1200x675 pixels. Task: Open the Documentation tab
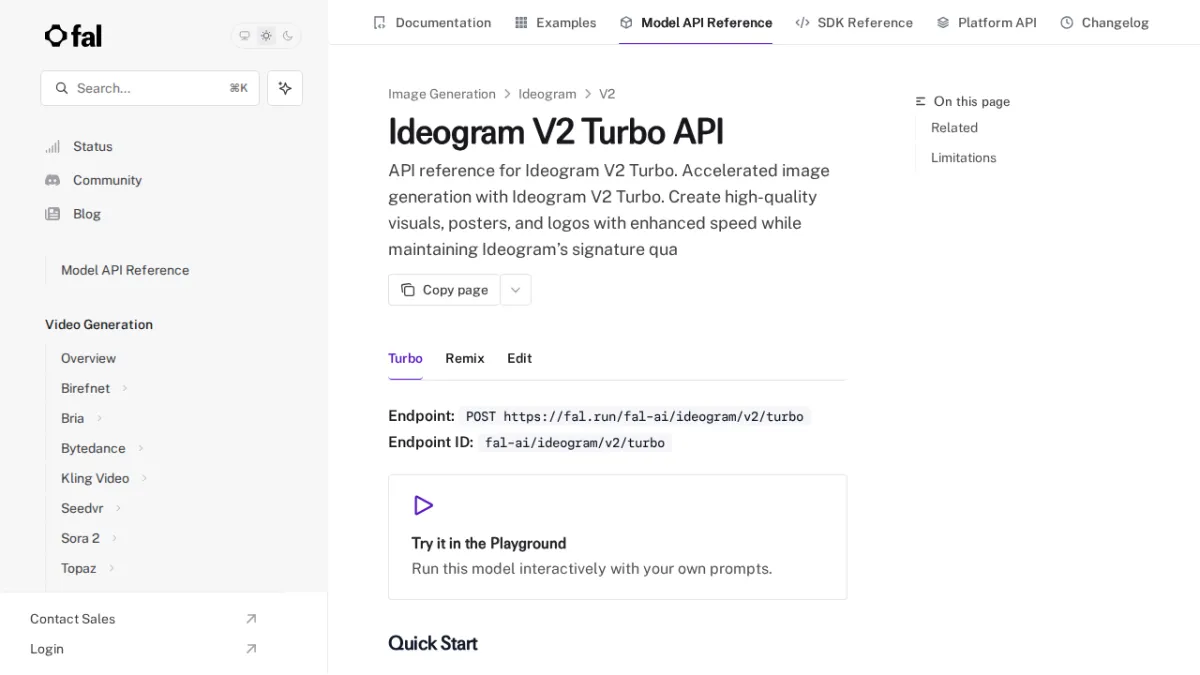(432, 22)
